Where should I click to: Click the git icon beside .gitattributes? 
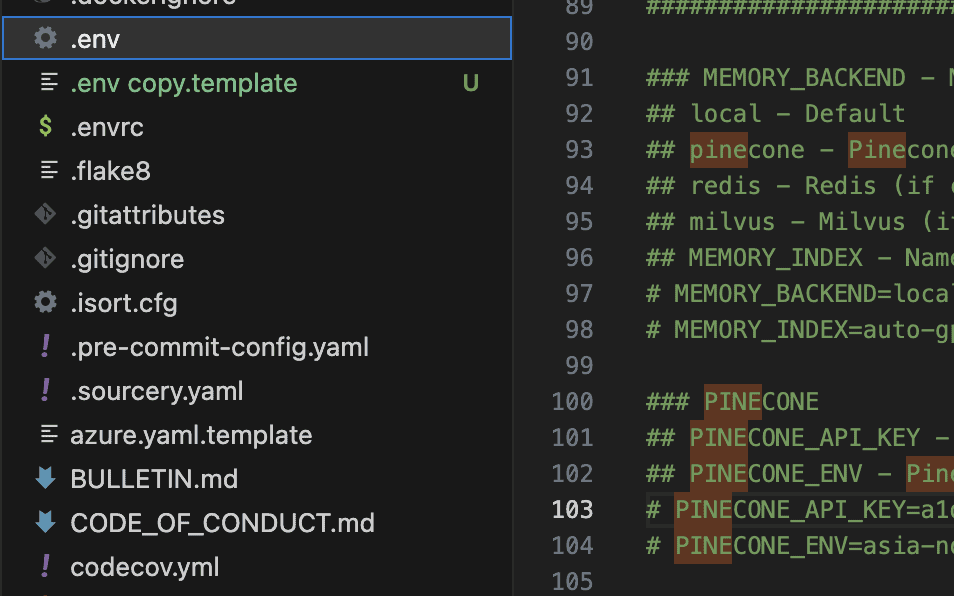[x=46, y=215]
